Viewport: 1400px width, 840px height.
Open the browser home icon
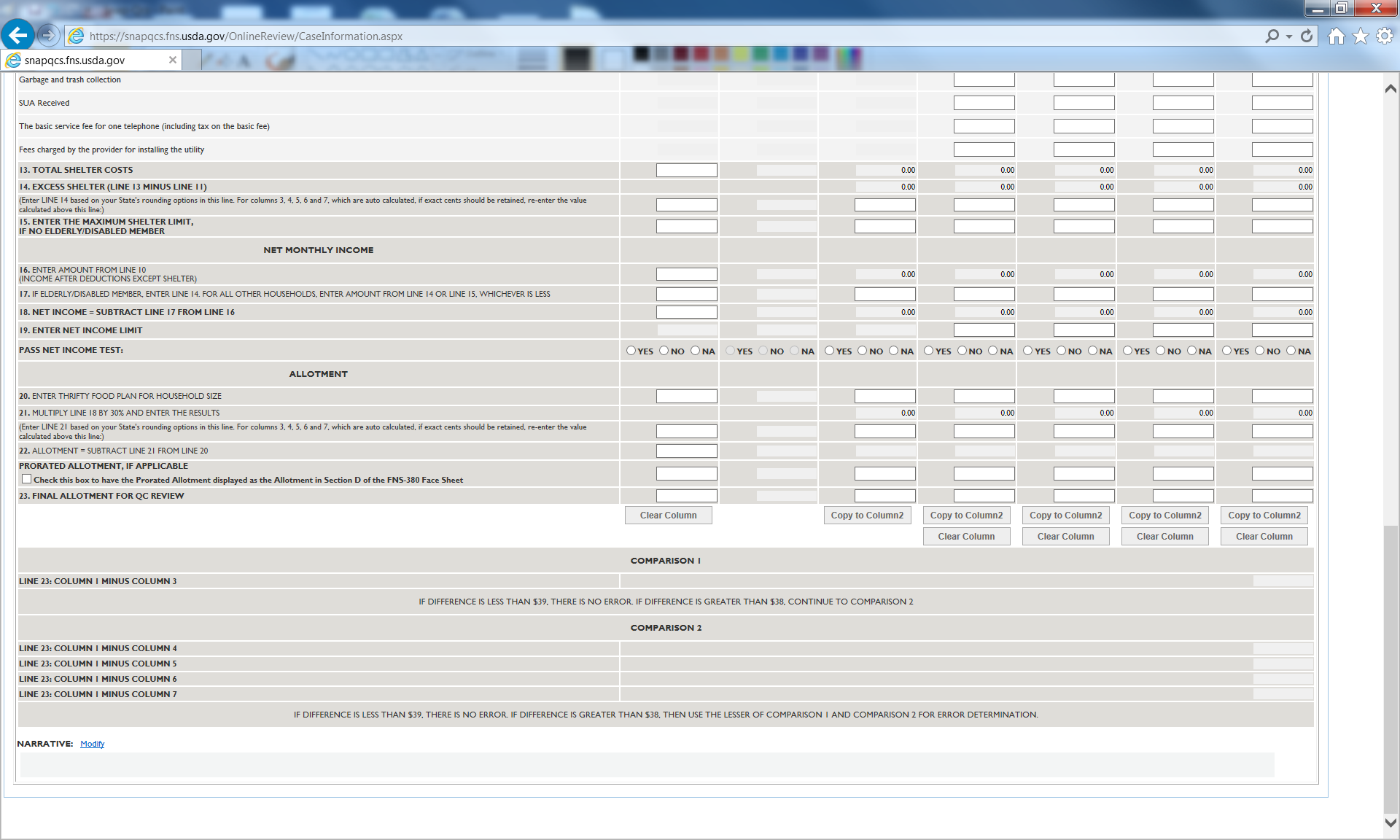(x=1336, y=36)
